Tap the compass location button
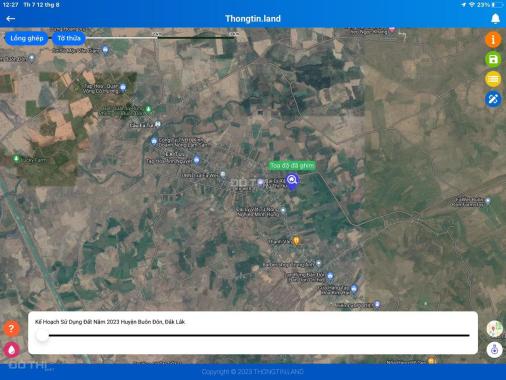506x380 pixels. (494, 350)
